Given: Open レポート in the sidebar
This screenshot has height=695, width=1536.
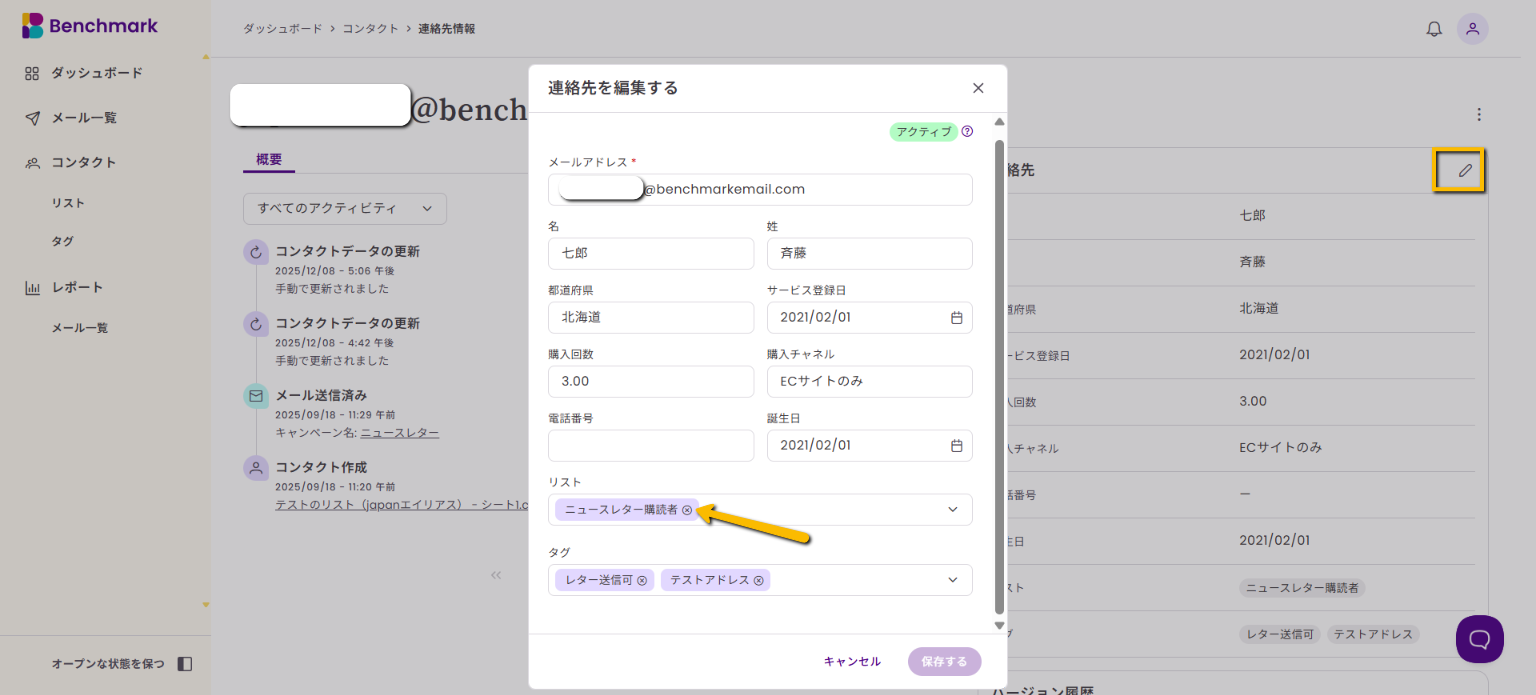Looking at the screenshot, I should click(77, 288).
